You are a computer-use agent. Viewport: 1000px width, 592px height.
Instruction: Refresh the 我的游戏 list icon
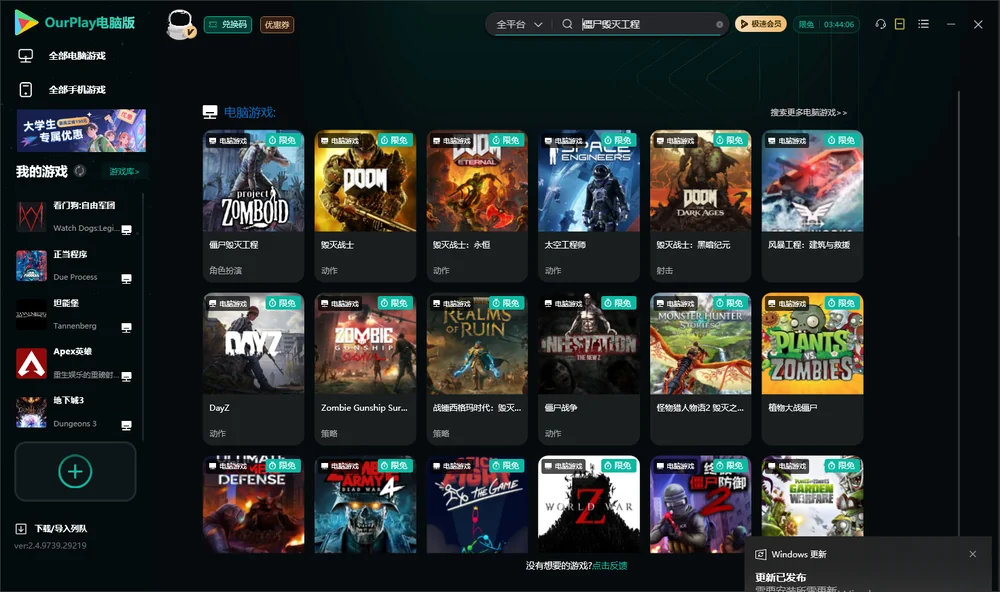tap(80, 171)
